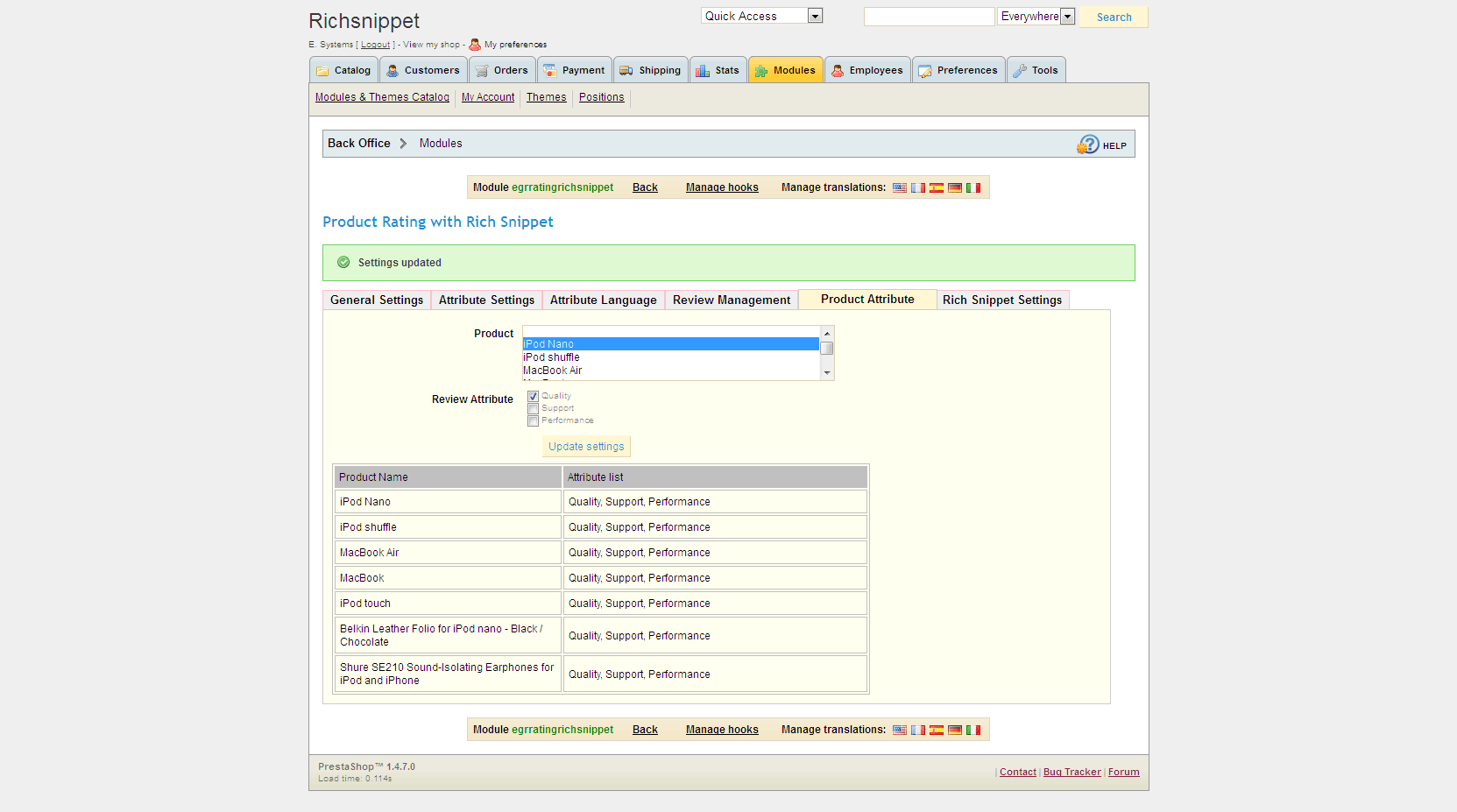Open the Catalog tab
Screen dimensions: 1457x812
[343, 70]
